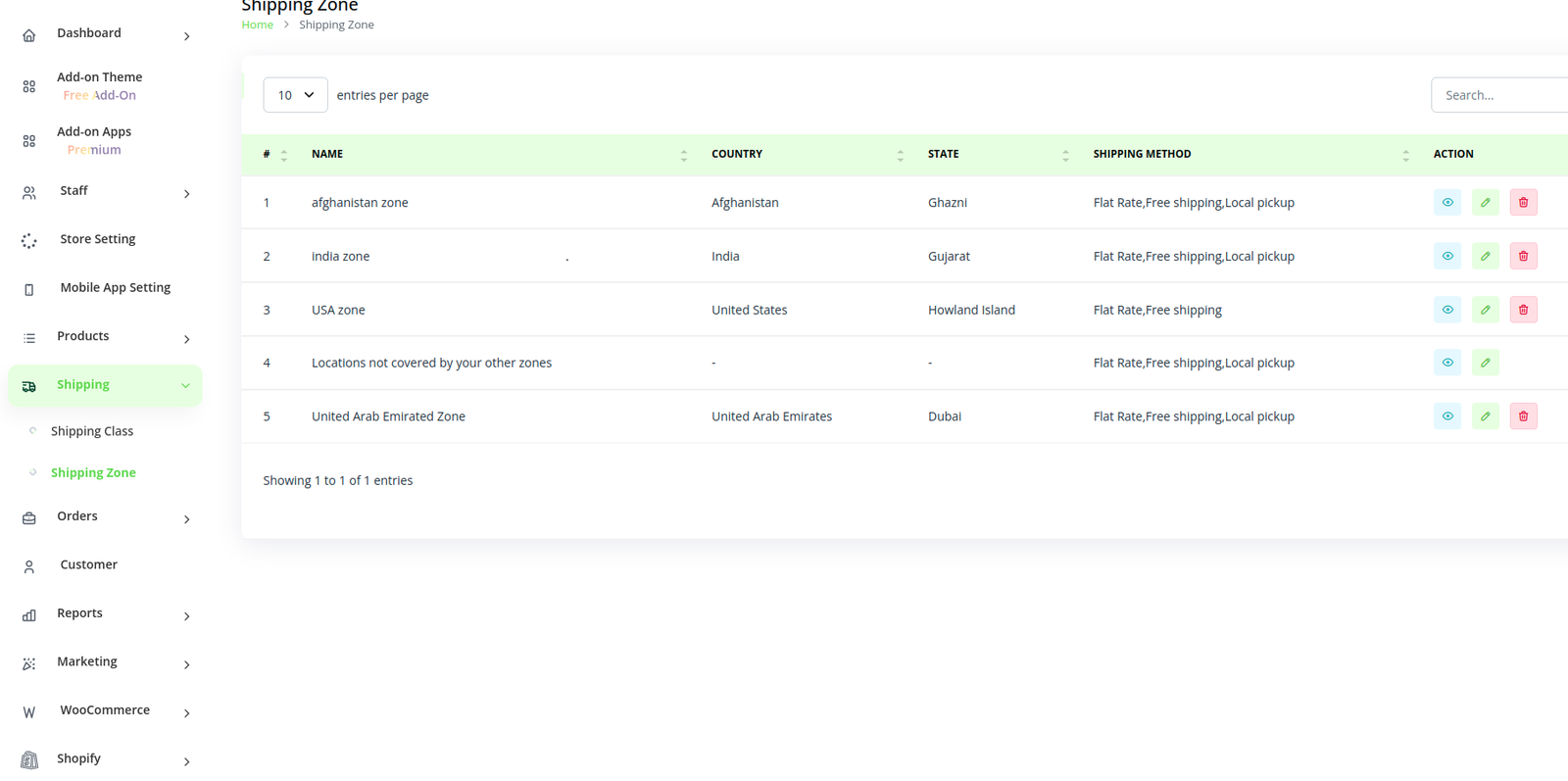The image size is (1568, 781).
Task: Go to Home breadcrumb link
Action: click(x=257, y=25)
